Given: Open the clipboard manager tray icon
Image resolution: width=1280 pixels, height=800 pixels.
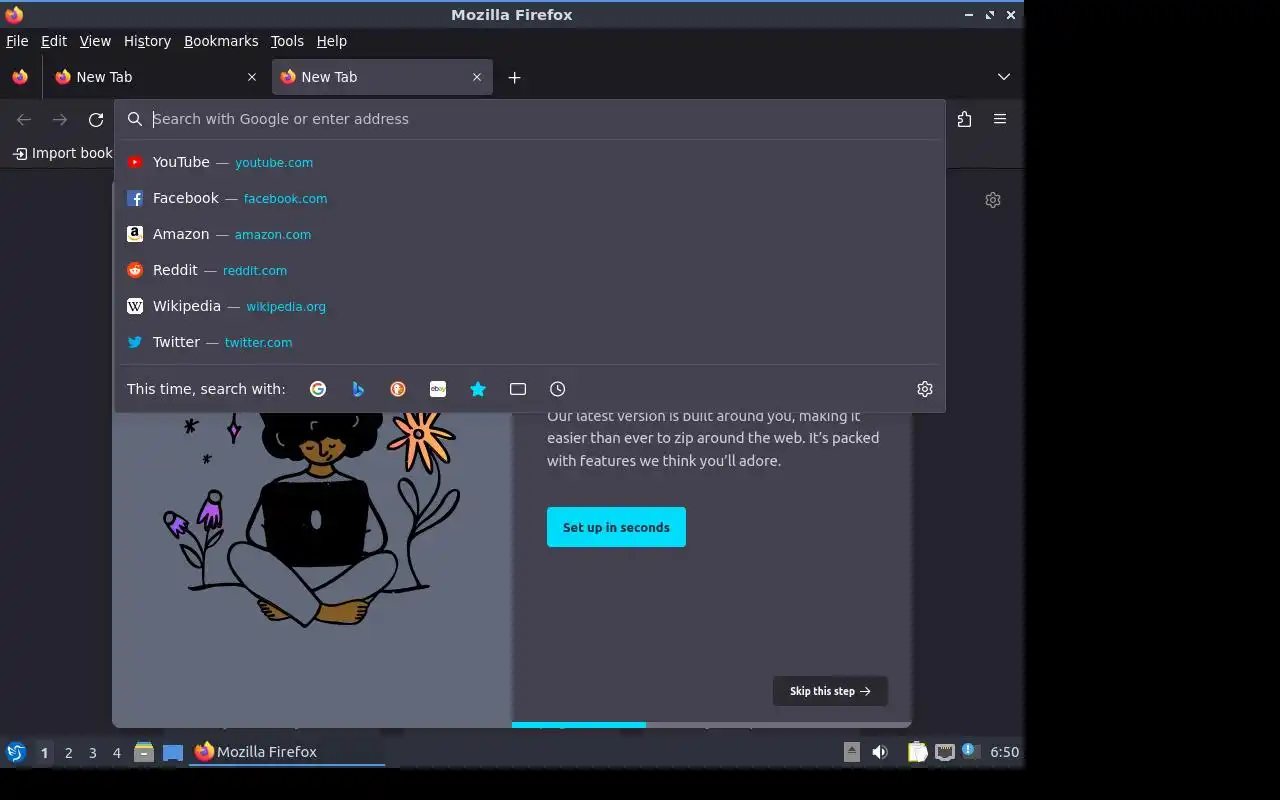Looking at the screenshot, I should point(917,752).
